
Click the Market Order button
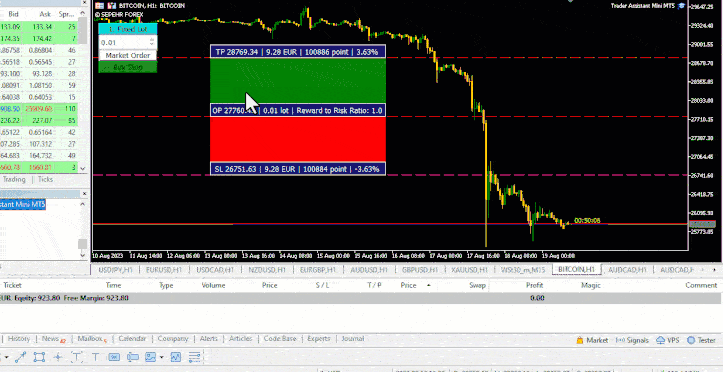[128, 55]
